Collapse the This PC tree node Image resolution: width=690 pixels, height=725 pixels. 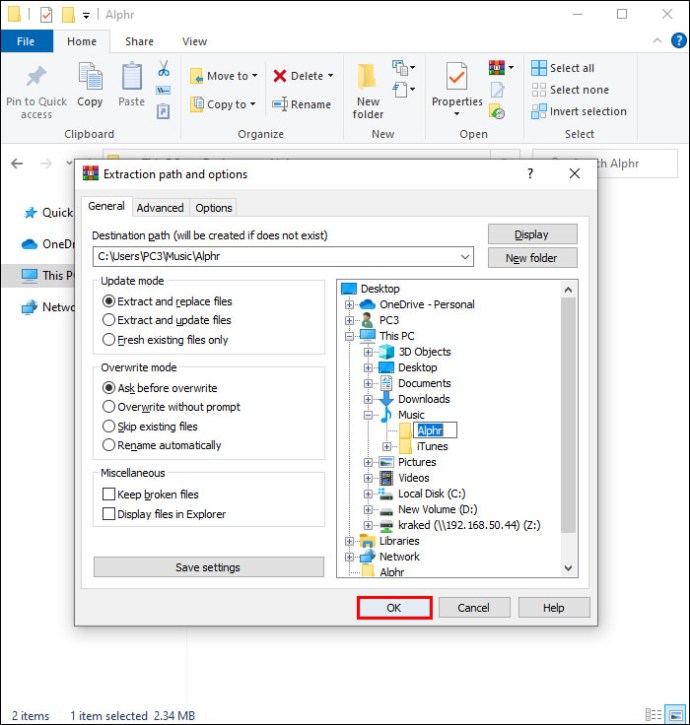[x=350, y=336]
